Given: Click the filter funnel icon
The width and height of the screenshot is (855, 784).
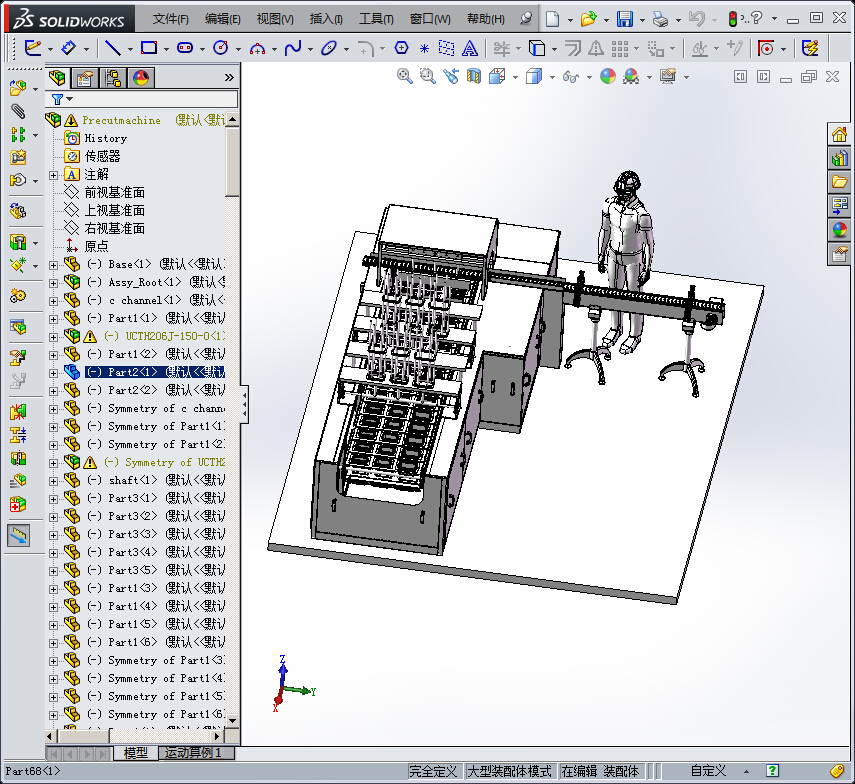Looking at the screenshot, I should pos(57,99).
